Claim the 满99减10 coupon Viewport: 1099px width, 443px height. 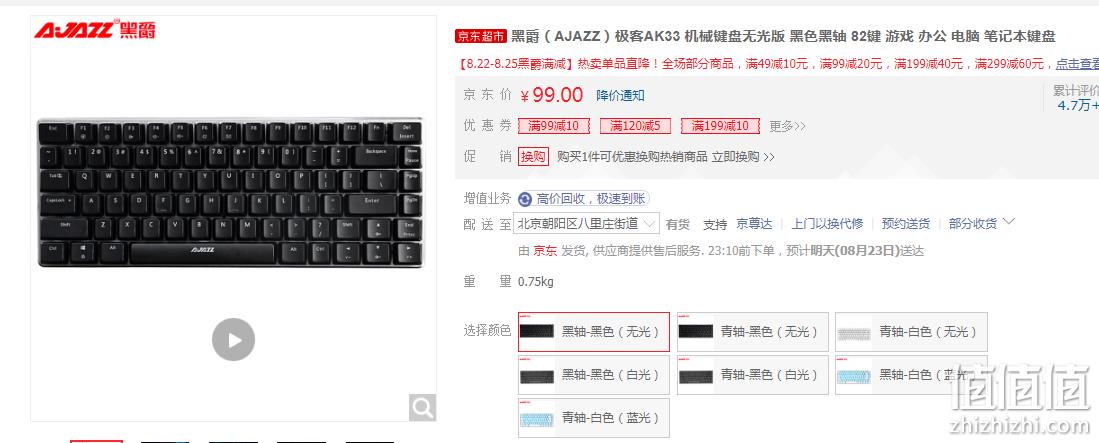[554, 126]
